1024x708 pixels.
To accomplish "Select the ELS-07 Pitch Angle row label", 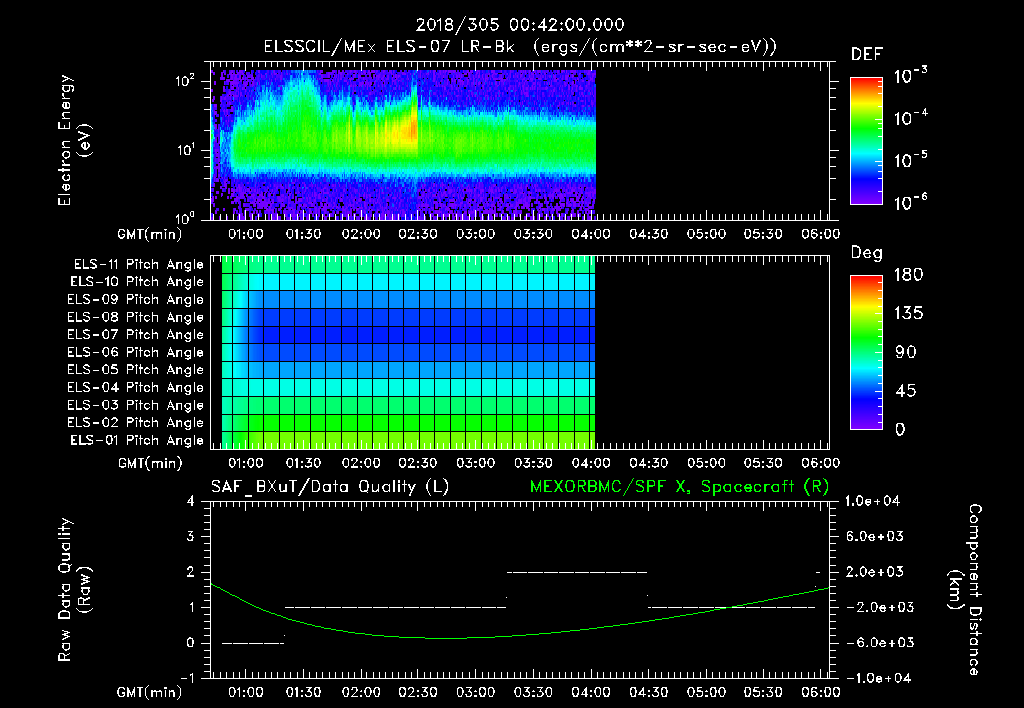I will [136, 334].
